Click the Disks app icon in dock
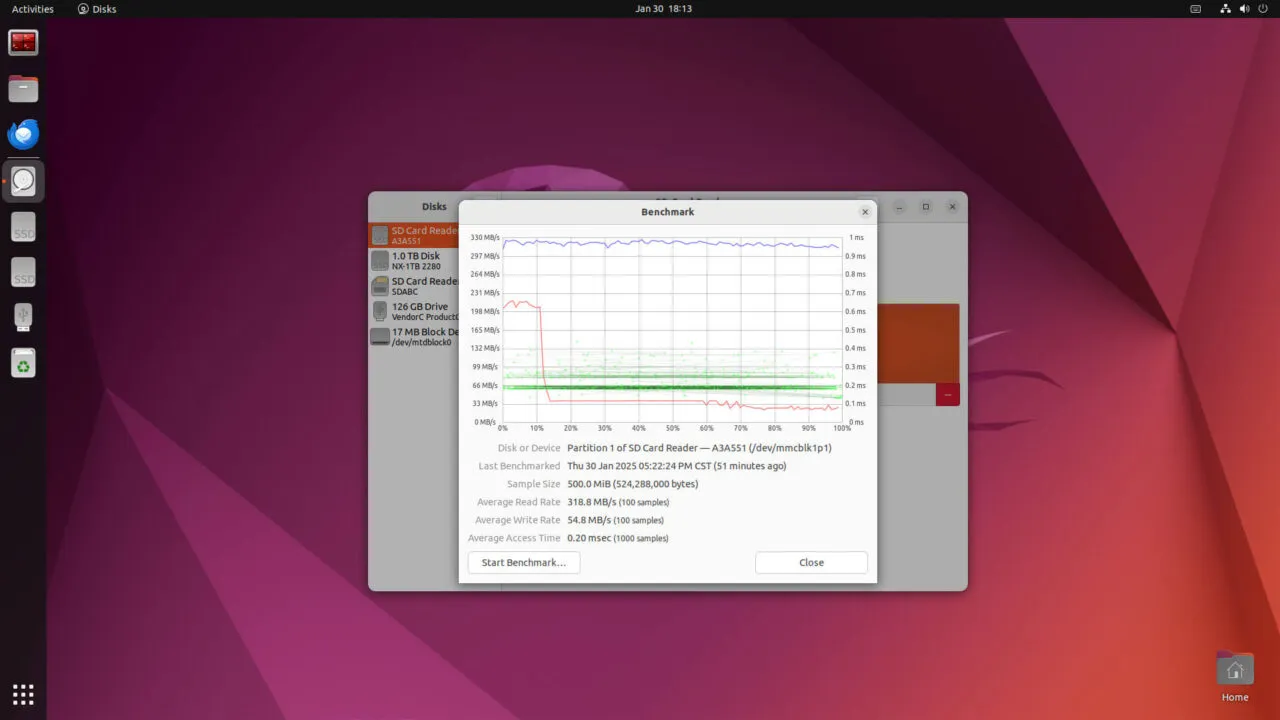Viewport: 1280px width, 720px height. [x=23, y=181]
